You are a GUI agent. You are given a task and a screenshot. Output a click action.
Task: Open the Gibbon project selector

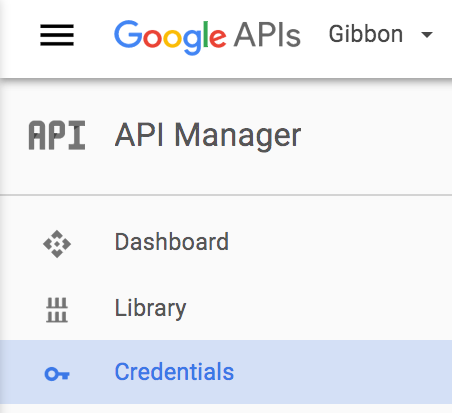(381, 34)
